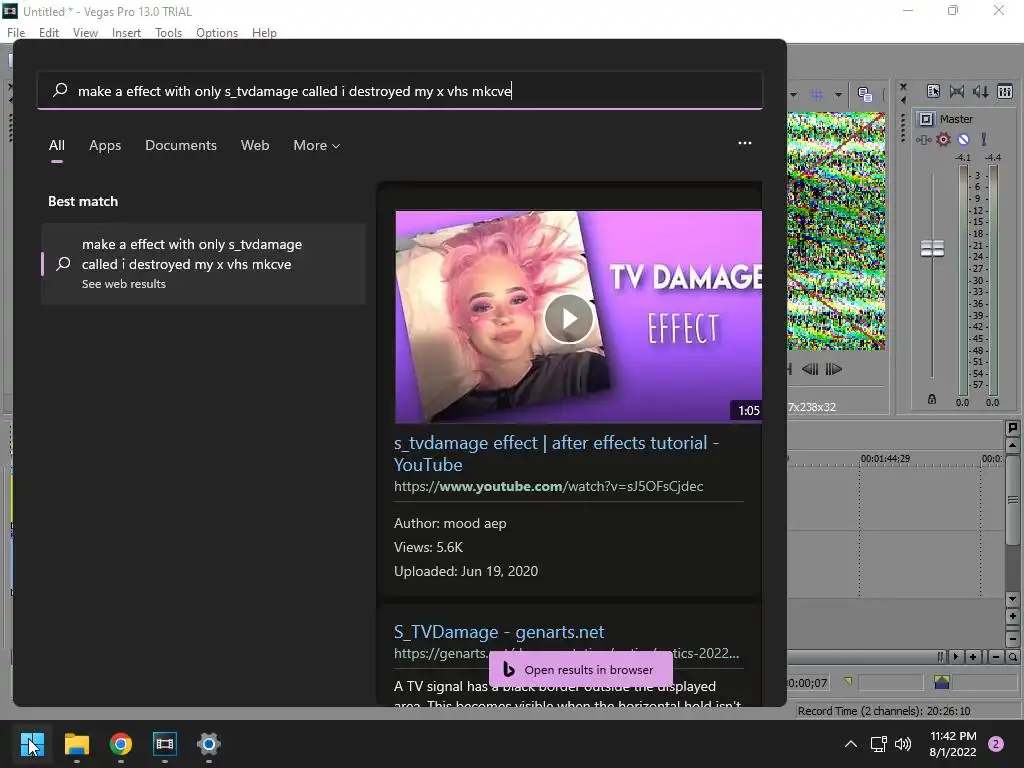The height and width of the screenshot is (768, 1024).
Task: Zoom in time with horizontal plus
Action: click(x=972, y=657)
